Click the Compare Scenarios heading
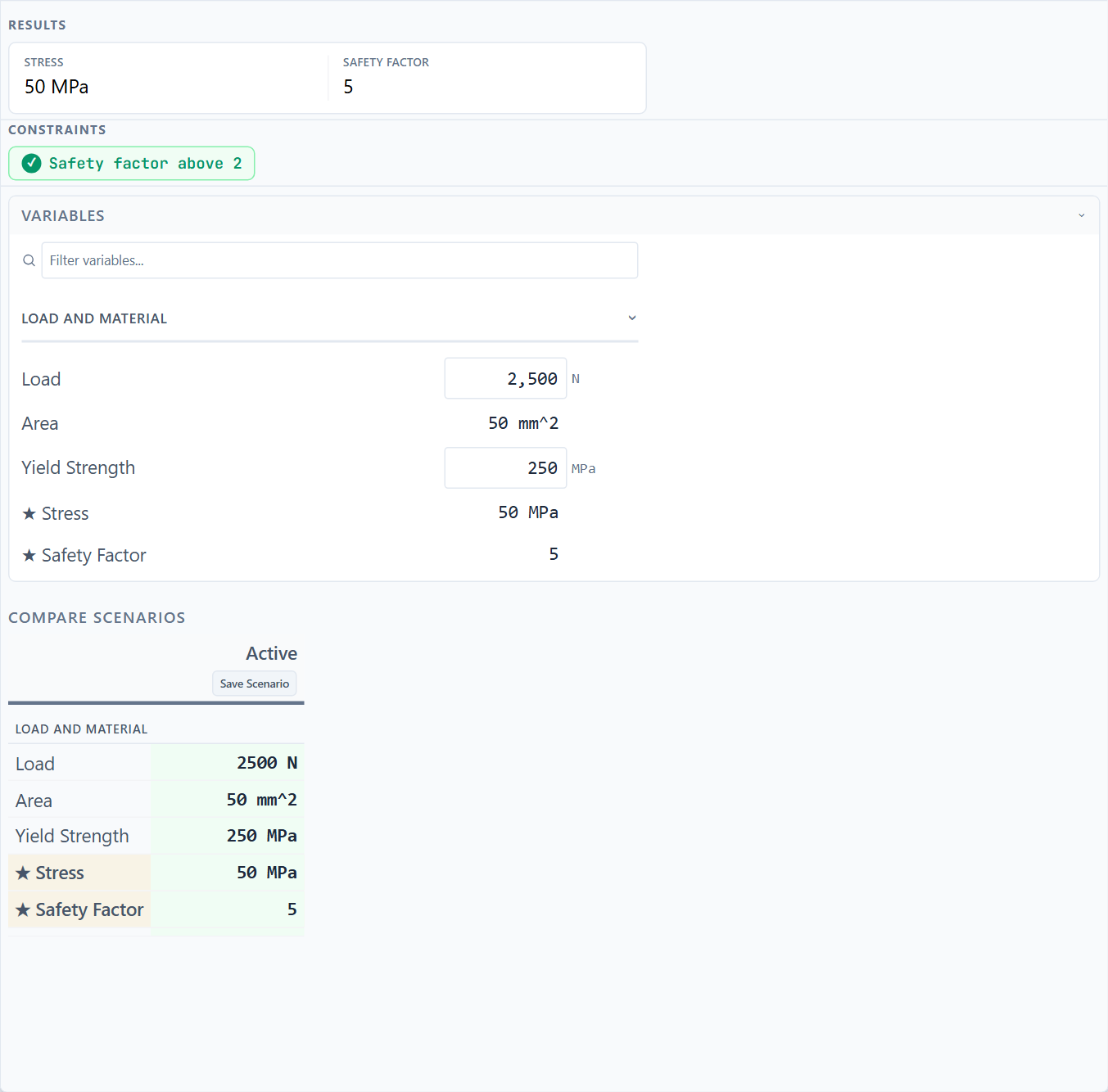 pyautogui.click(x=97, y=617)
